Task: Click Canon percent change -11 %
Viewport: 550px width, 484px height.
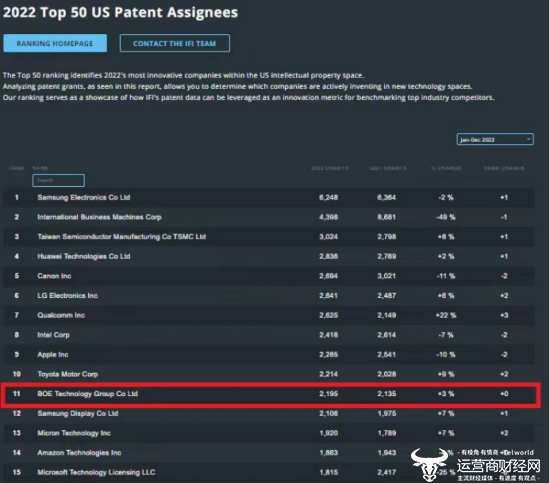Action: [446, 276]
